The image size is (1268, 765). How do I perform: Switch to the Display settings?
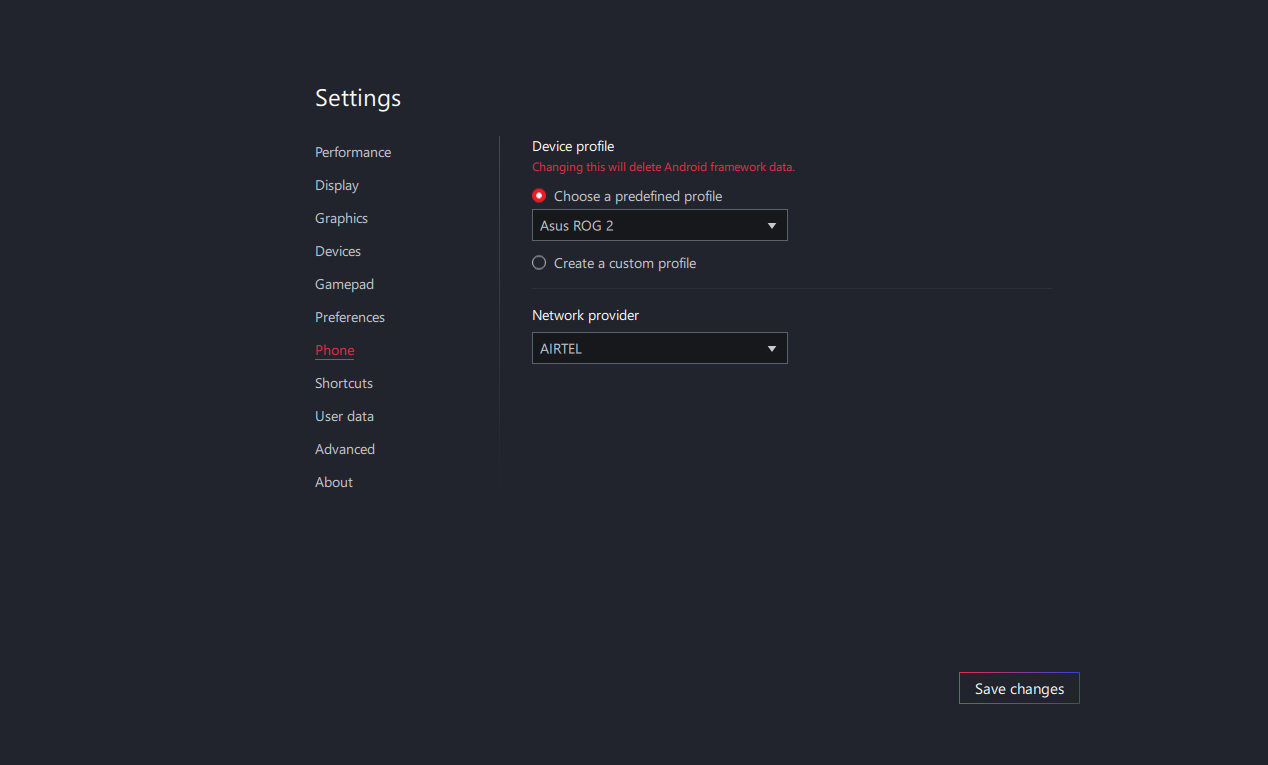click(x=337, y=185)
